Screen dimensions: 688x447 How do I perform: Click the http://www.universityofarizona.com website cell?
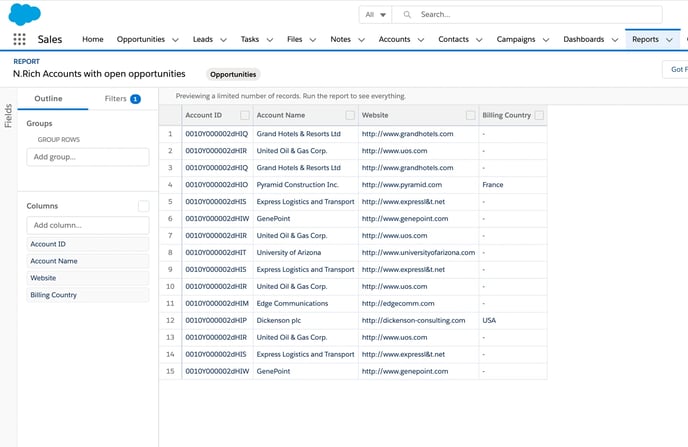(418, 253)
